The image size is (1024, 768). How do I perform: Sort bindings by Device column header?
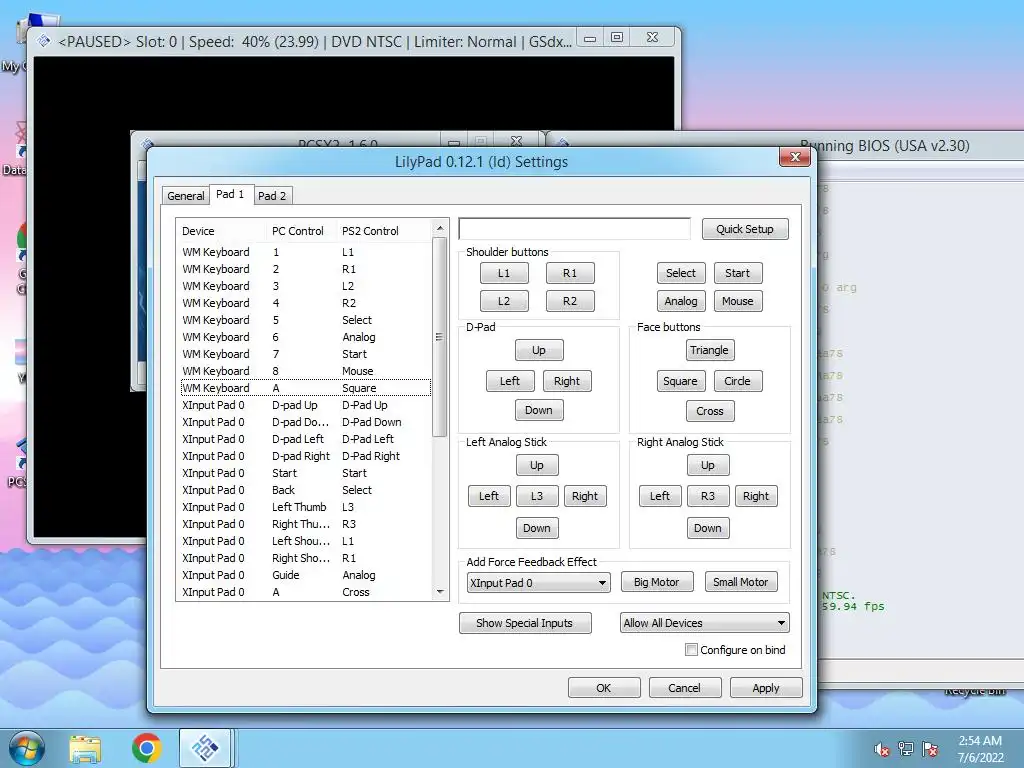point(222,231)
